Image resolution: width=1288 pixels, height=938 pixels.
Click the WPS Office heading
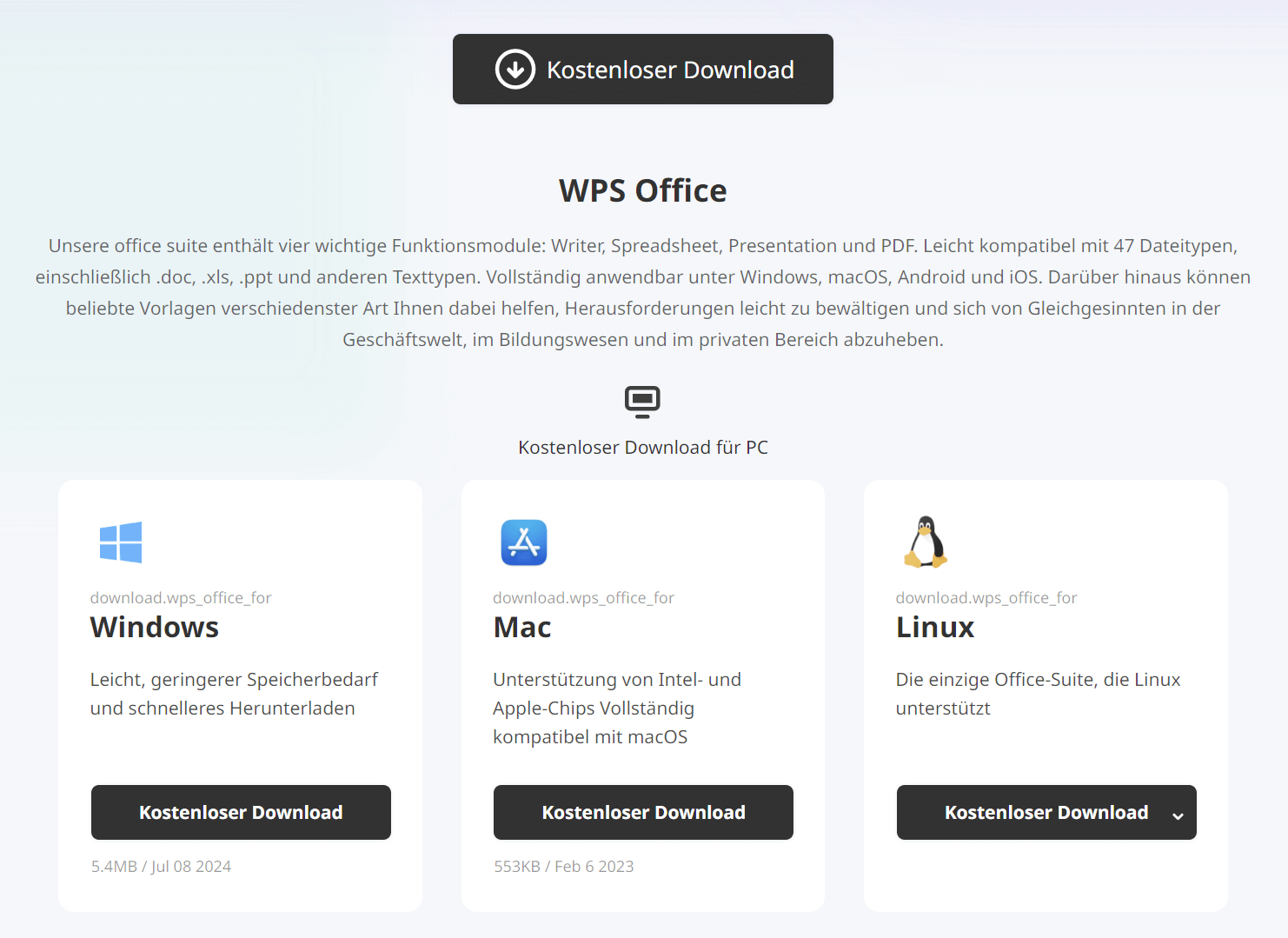pyautogui.click(x=643, y=190)
